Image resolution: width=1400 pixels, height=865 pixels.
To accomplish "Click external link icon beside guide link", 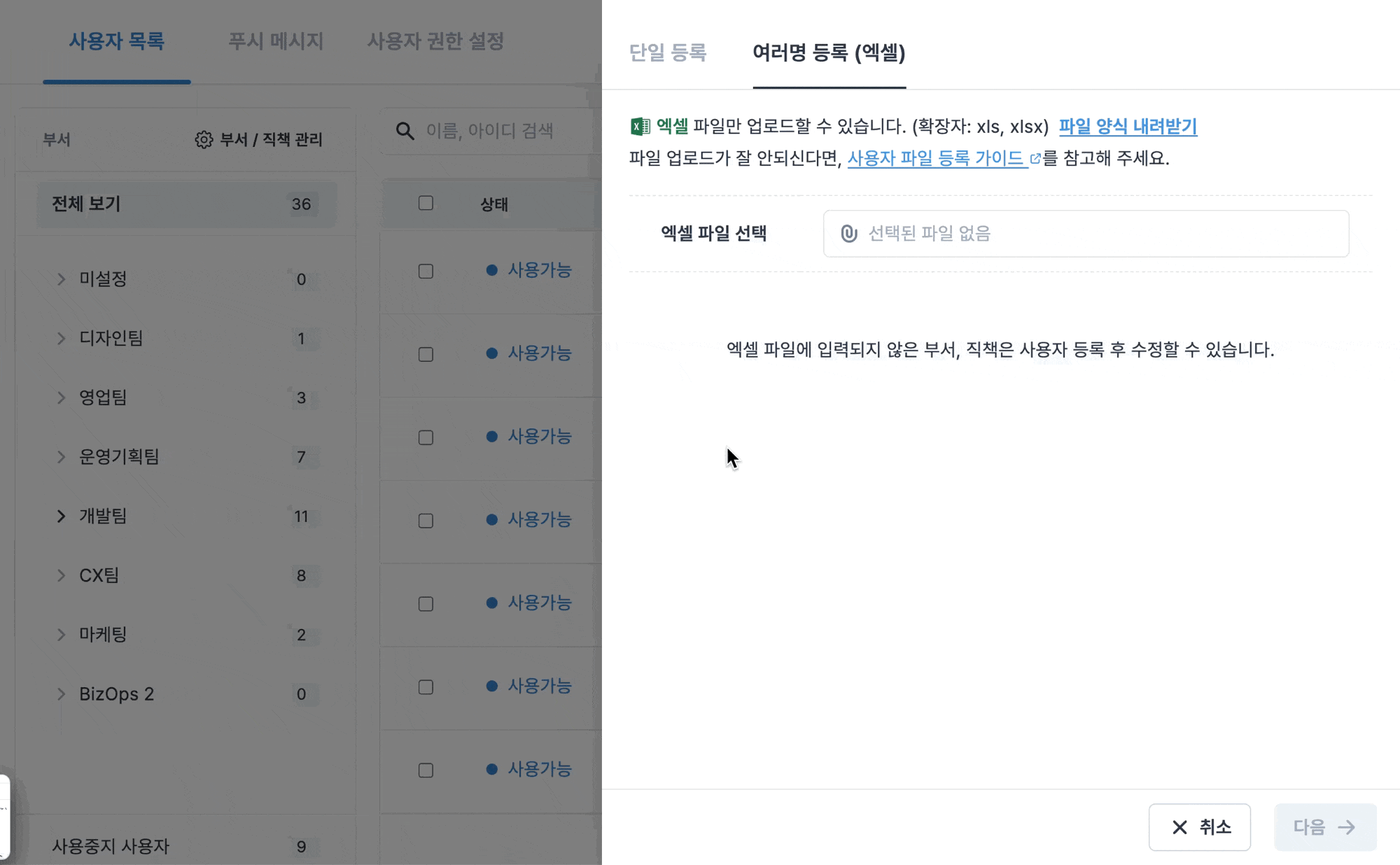I will pyautogui.click(x=1035, y=159).
